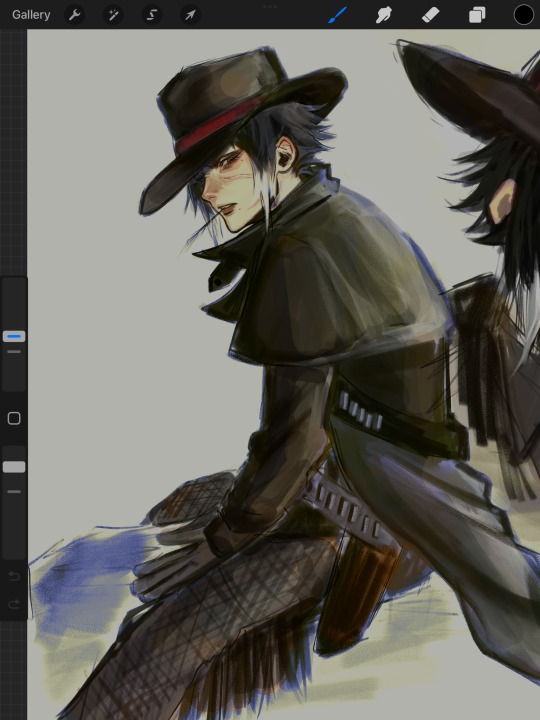Image resolution: width=540 pixels, height=720 pixels.
Task: Open the black color swatch picker
Action: click(x=523, y=15)
